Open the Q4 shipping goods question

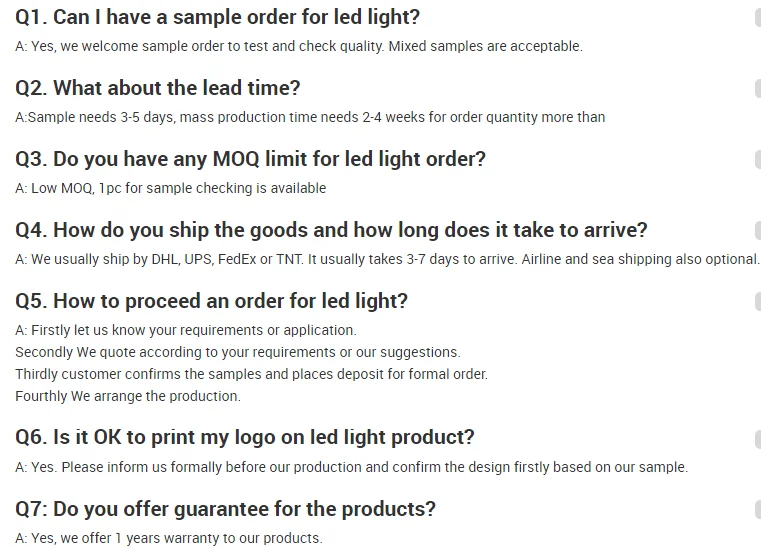click(x=332, y=230)
